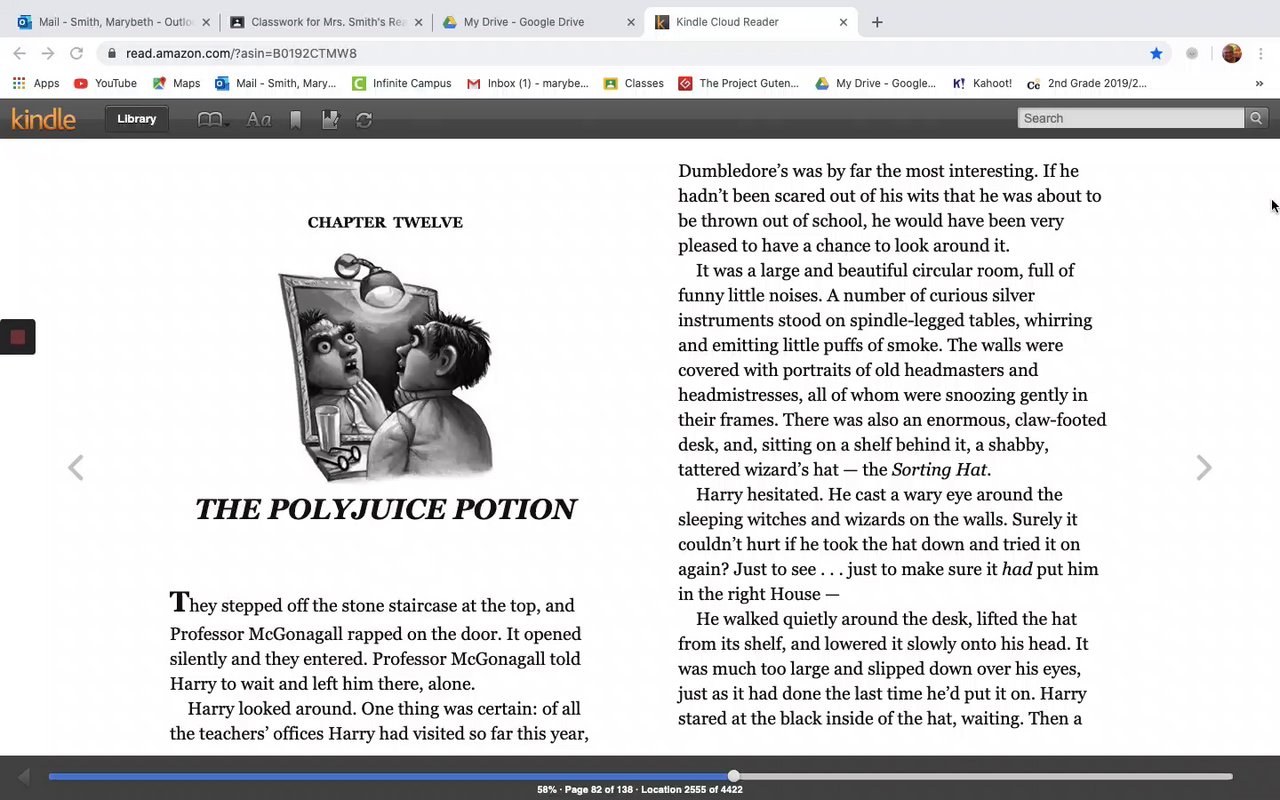The width and height of the screenshot is (1280, 800).
Task: Open the Gmail Inbox bookmark
Action: tap(528, 83)
